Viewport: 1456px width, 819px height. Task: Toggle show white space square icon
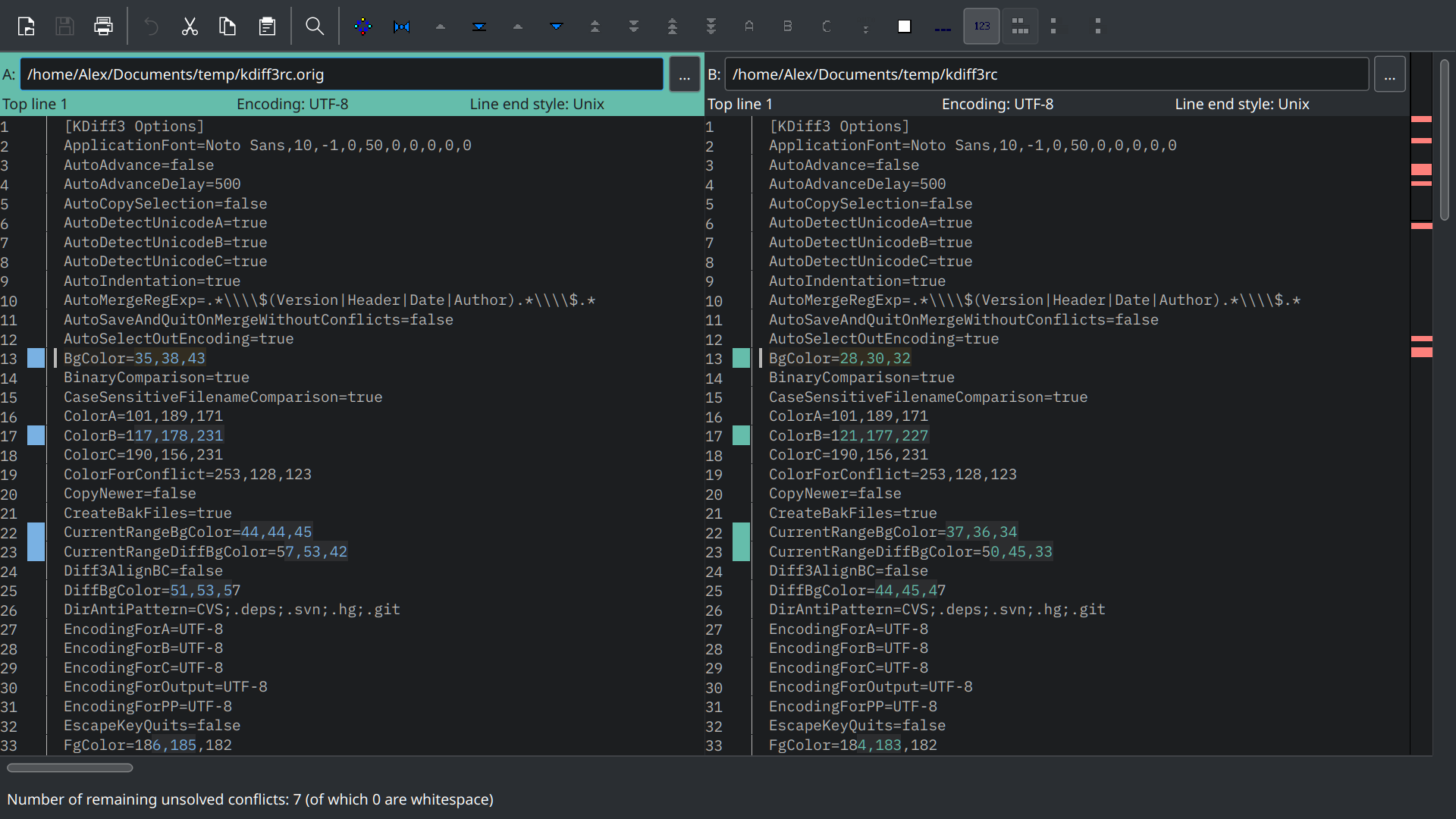click(x=904, y=27)
